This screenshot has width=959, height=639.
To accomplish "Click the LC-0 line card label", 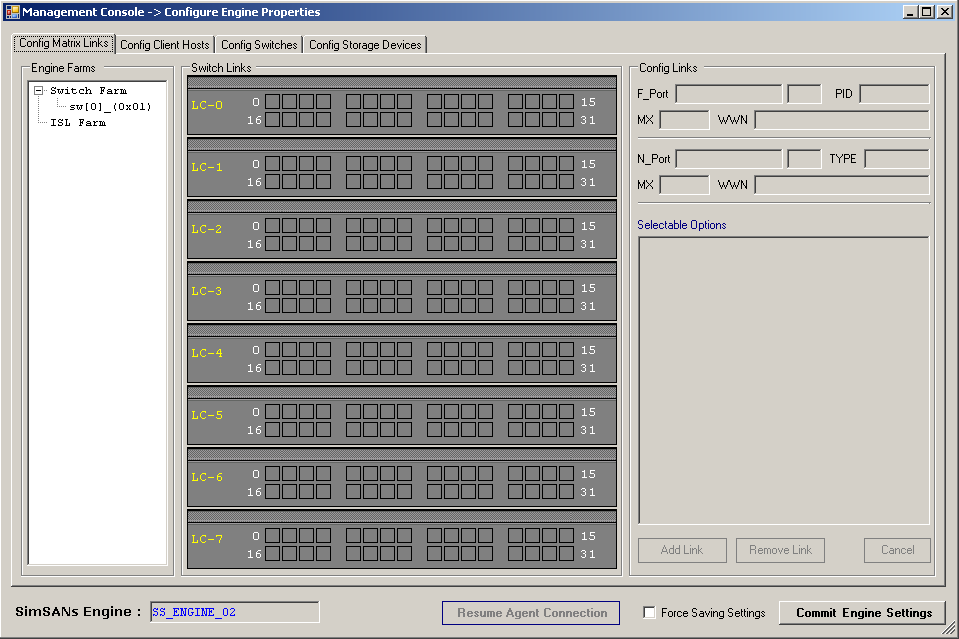I will point(207,105).
